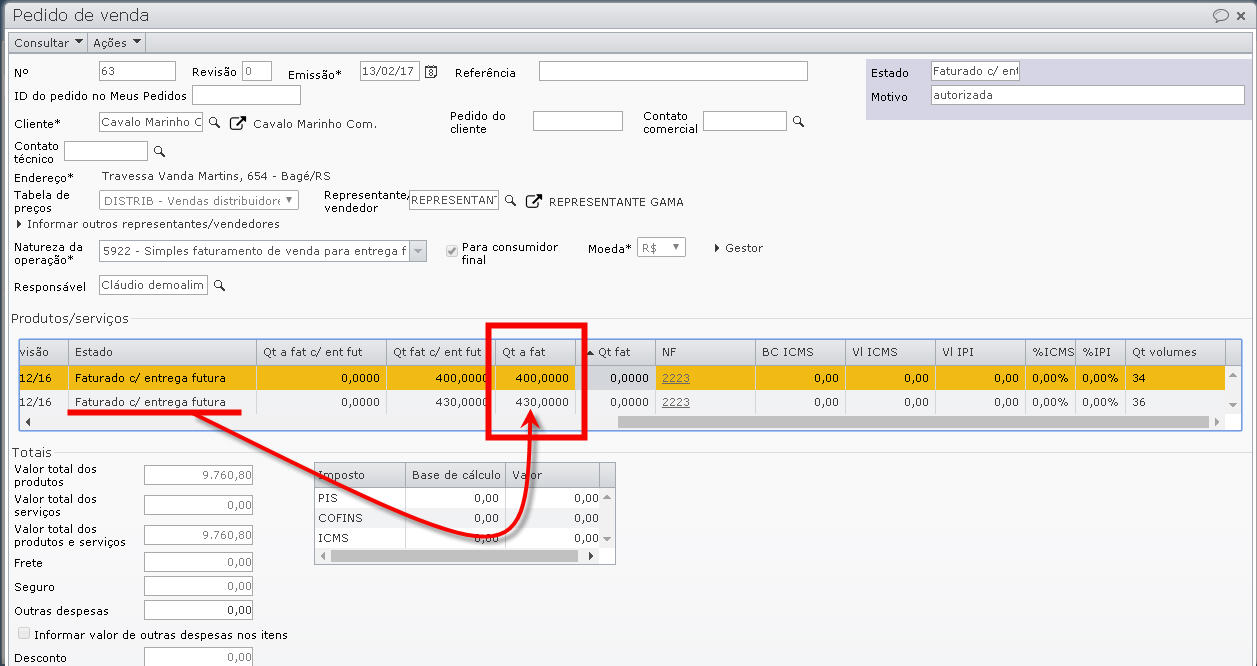Open the Cavalo Marinho Com. client record icon
The height and width of the screenshot is (666, 1257).
click(x=237, y=123)
